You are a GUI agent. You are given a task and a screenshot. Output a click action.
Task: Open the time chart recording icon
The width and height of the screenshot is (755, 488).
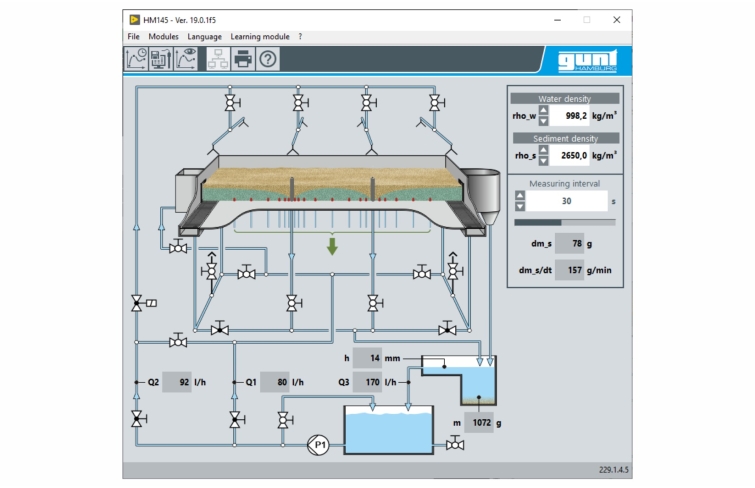tap(136, 59)
